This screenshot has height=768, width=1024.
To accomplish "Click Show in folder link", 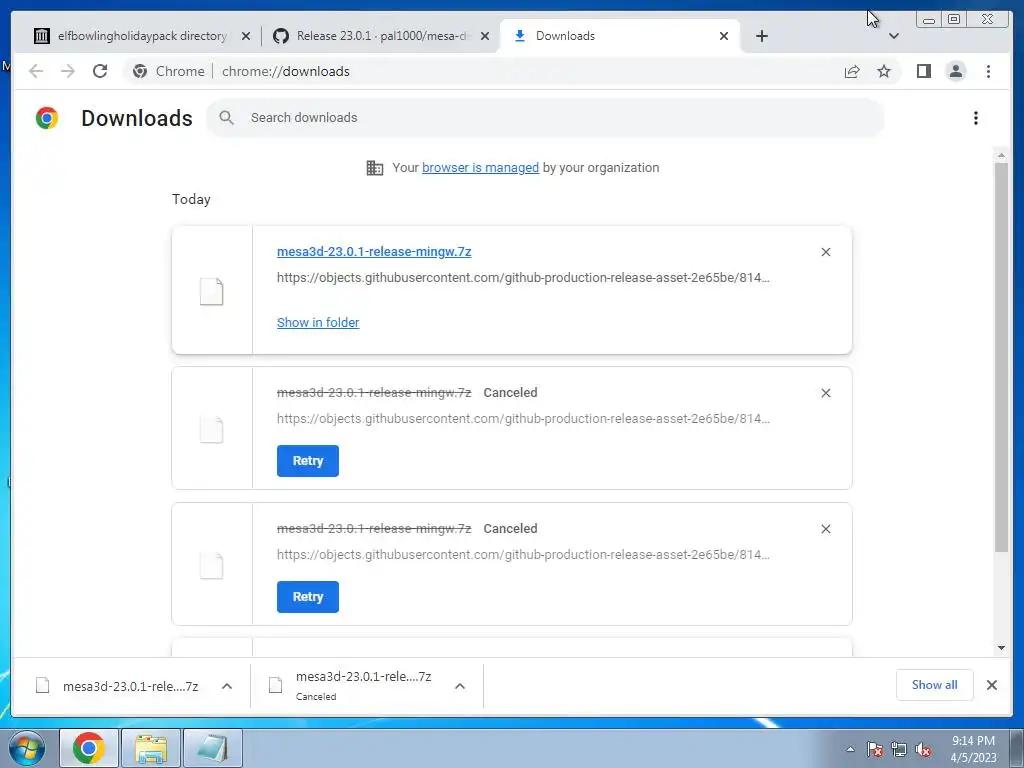I will coord(318,323).
